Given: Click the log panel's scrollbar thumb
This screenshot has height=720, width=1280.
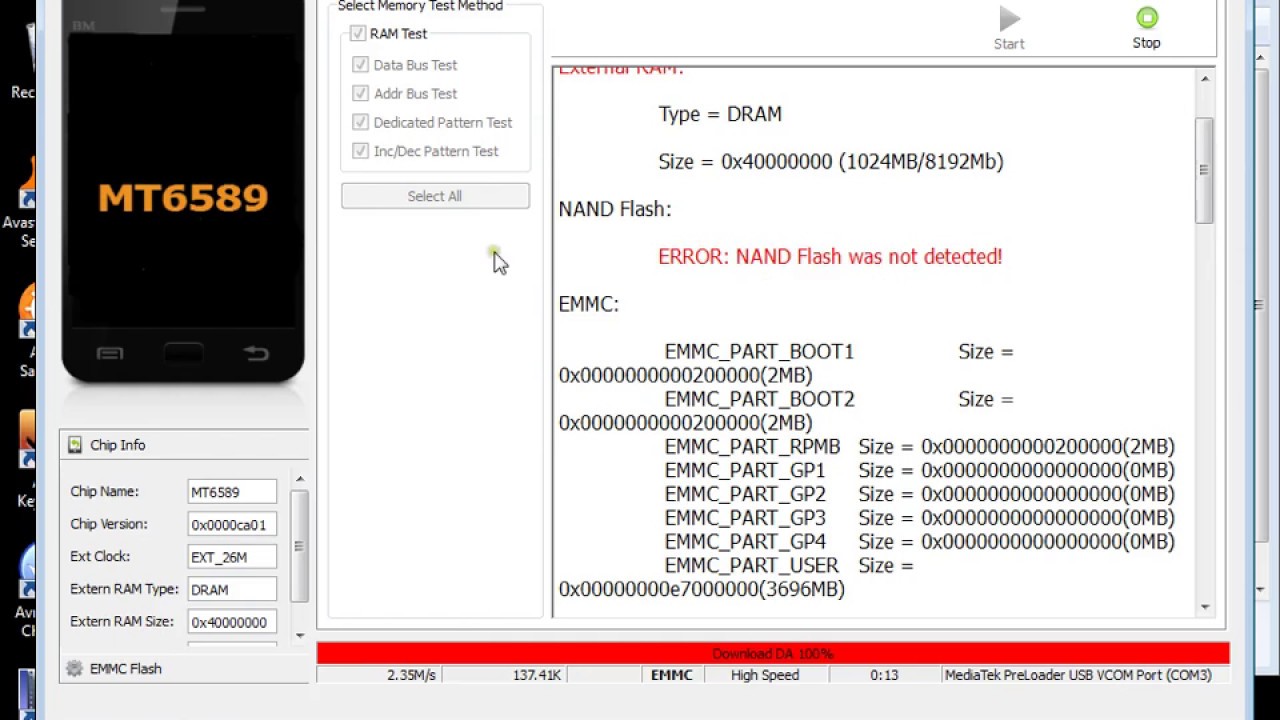Looking at the screenshot, I should click(1204, 170).
